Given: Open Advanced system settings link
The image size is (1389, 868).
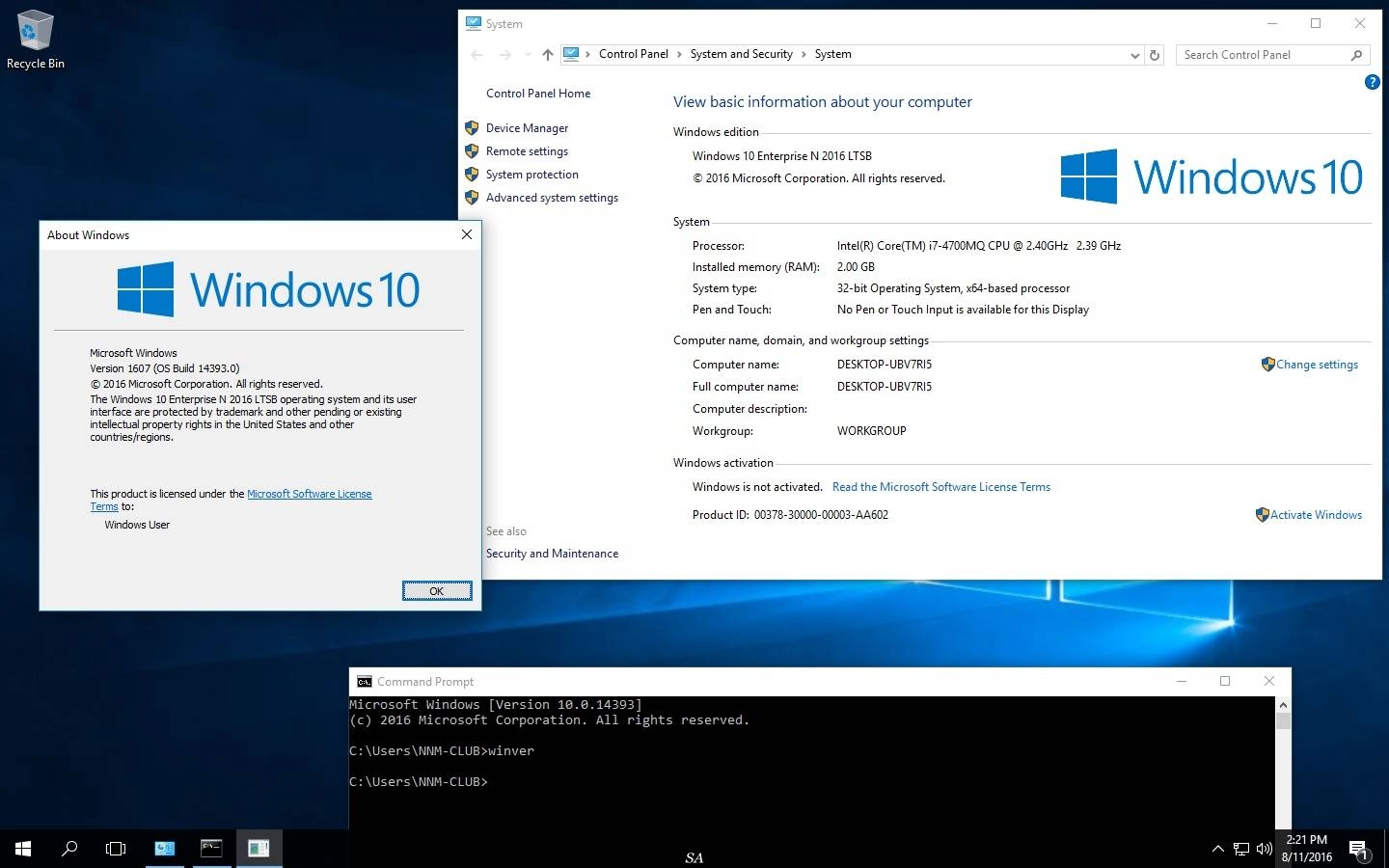Looking at the screenshot, I should [x=552, y=198].
